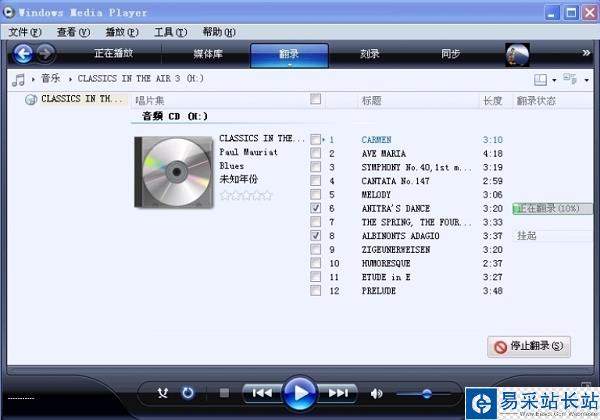Mute the sound with speaker icon
The width and height of the screenshot is (600, 420).
pos(376,393)
